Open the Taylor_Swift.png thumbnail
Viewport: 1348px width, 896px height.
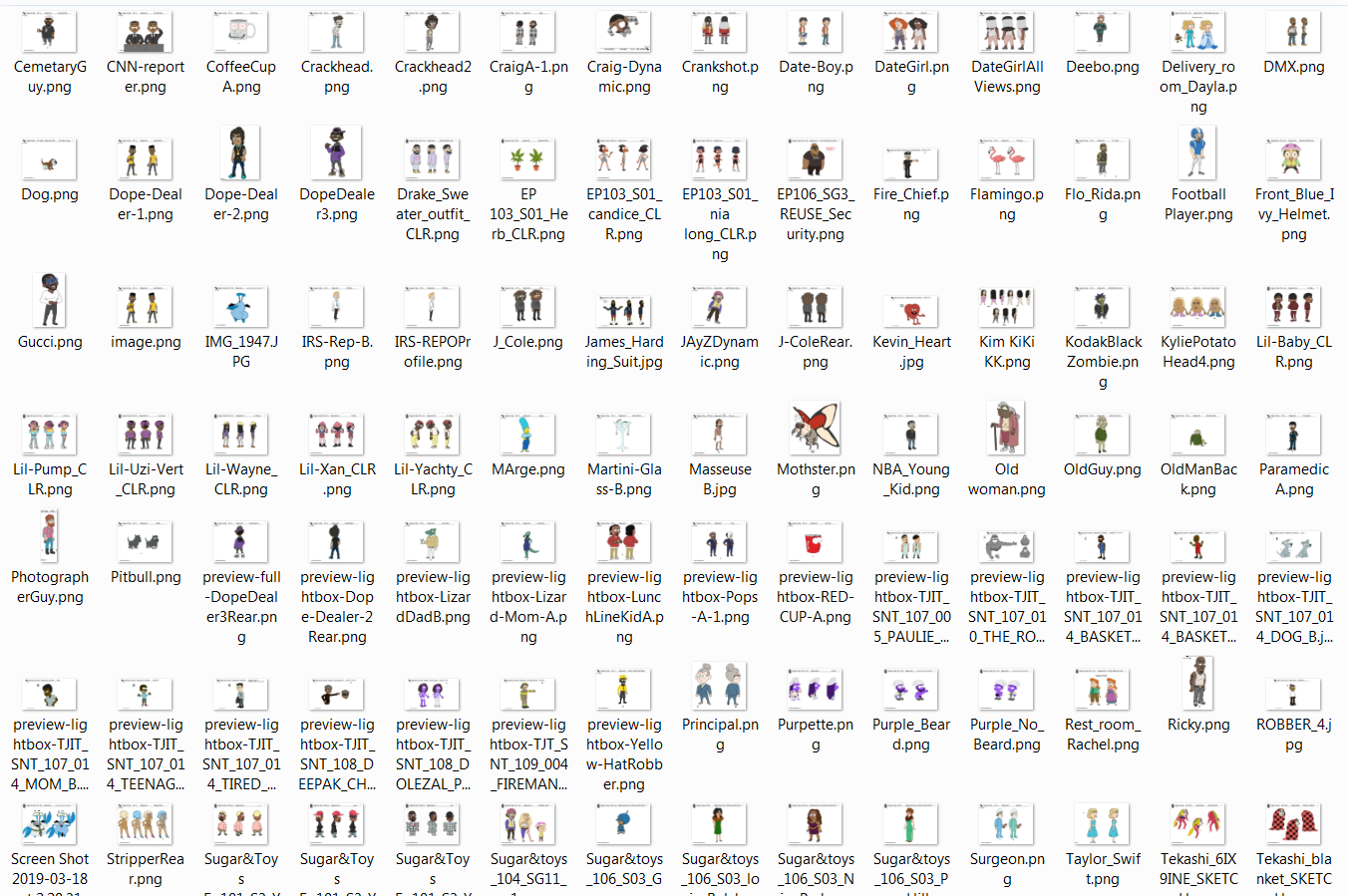coord(1102,825)
